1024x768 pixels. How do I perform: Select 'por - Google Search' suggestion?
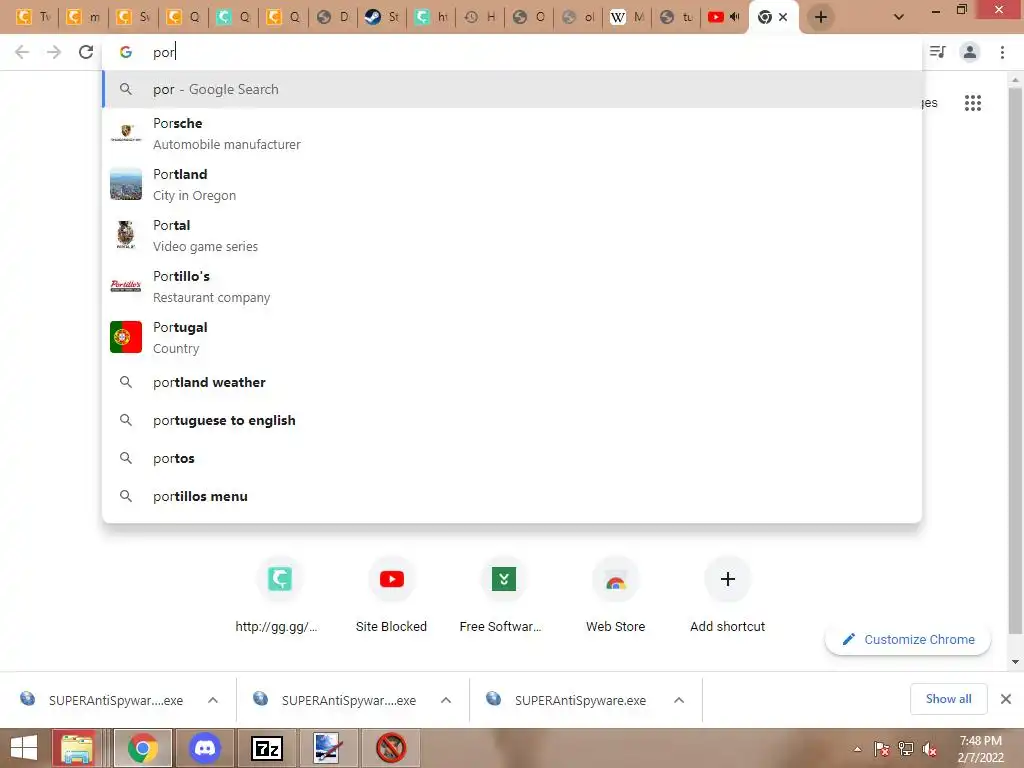click(513, 89)
